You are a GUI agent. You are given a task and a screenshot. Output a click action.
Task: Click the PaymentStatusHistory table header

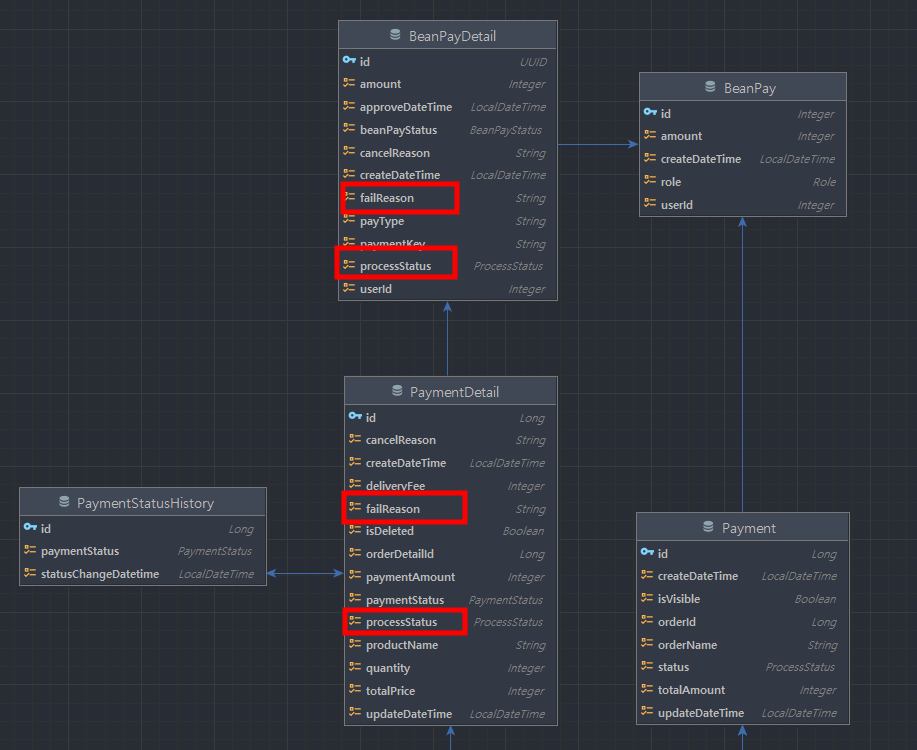click(145, 503)
